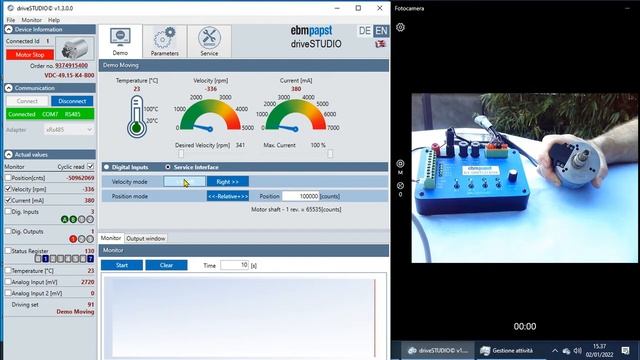Collapse the Communication section
This screenshot has width=640, height=360.
pyautogui.click(x=9, y=88)
